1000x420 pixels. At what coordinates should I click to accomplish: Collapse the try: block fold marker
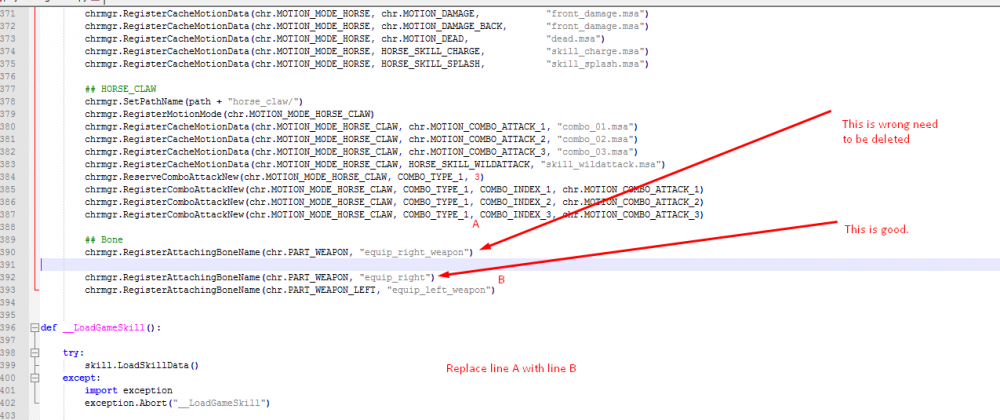click(x=34, y=353)
